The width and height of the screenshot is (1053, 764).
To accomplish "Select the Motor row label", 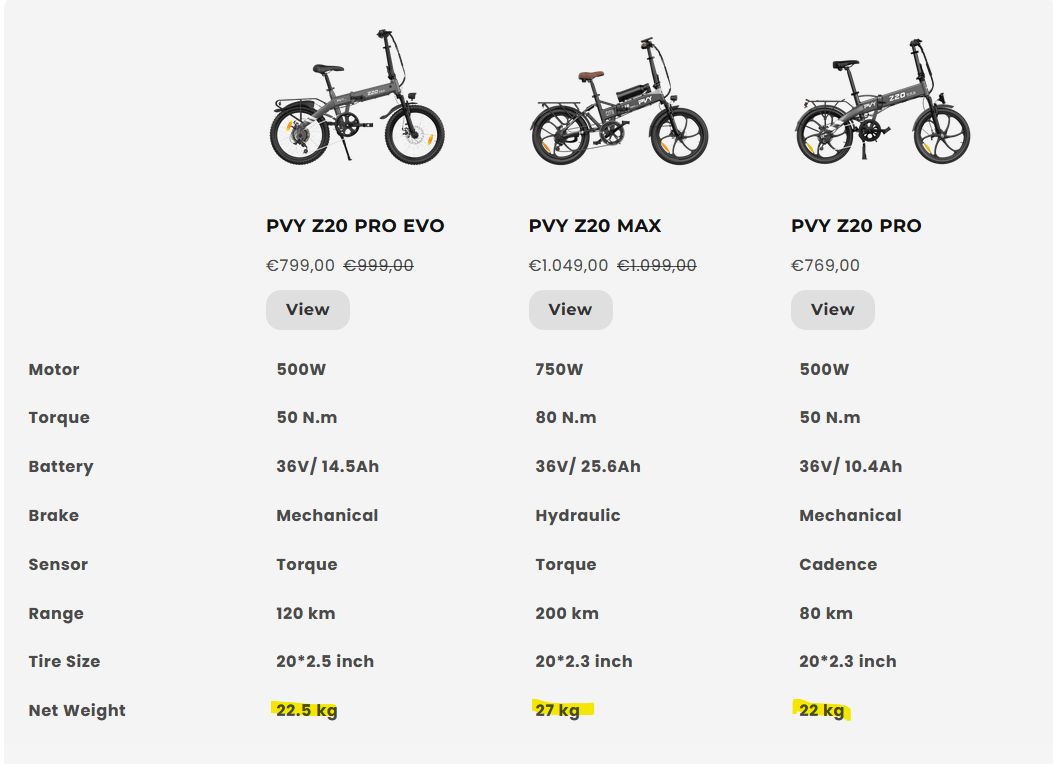I will (54, 369).
